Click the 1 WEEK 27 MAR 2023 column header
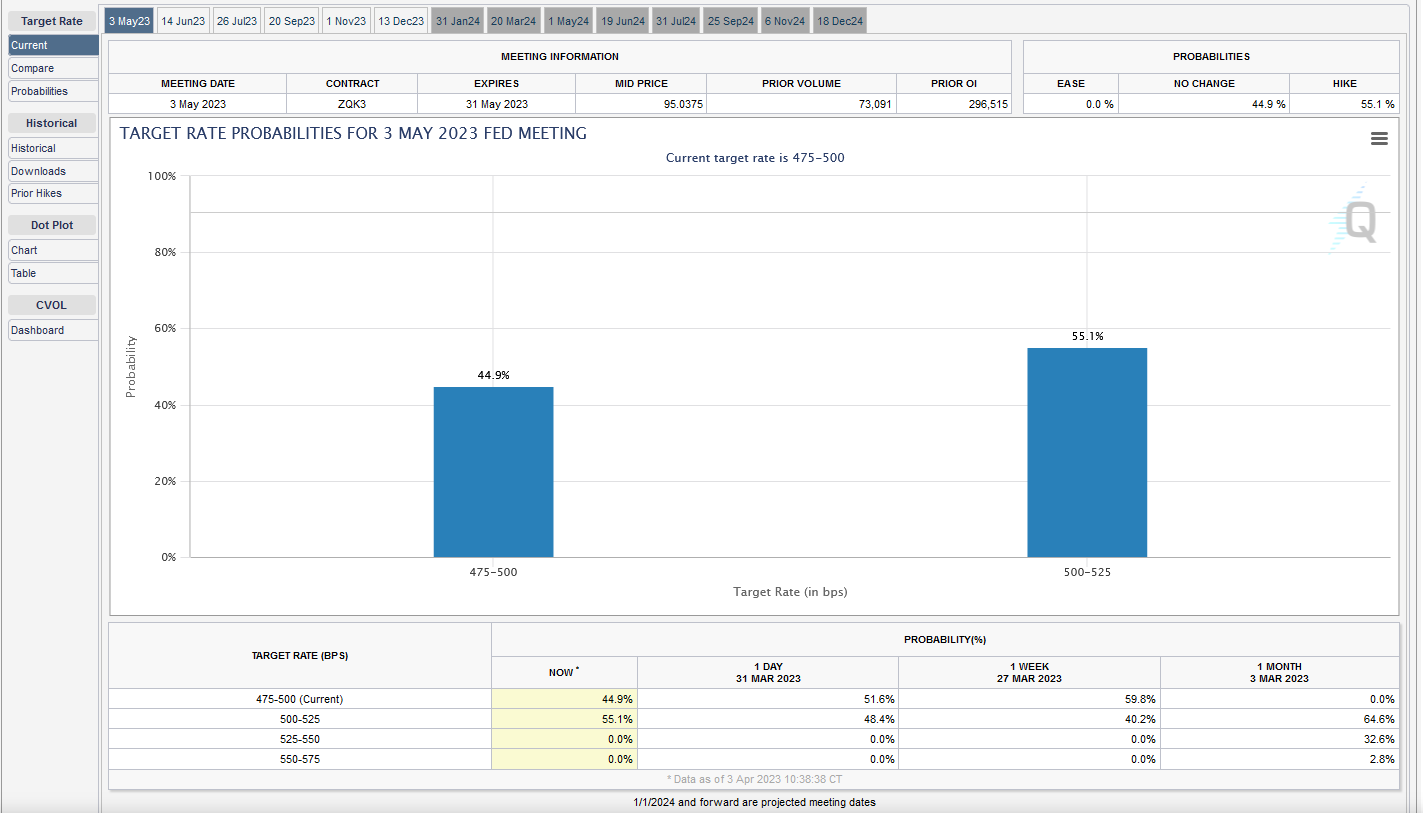Screen dimensions: 1423x813 1030,672
